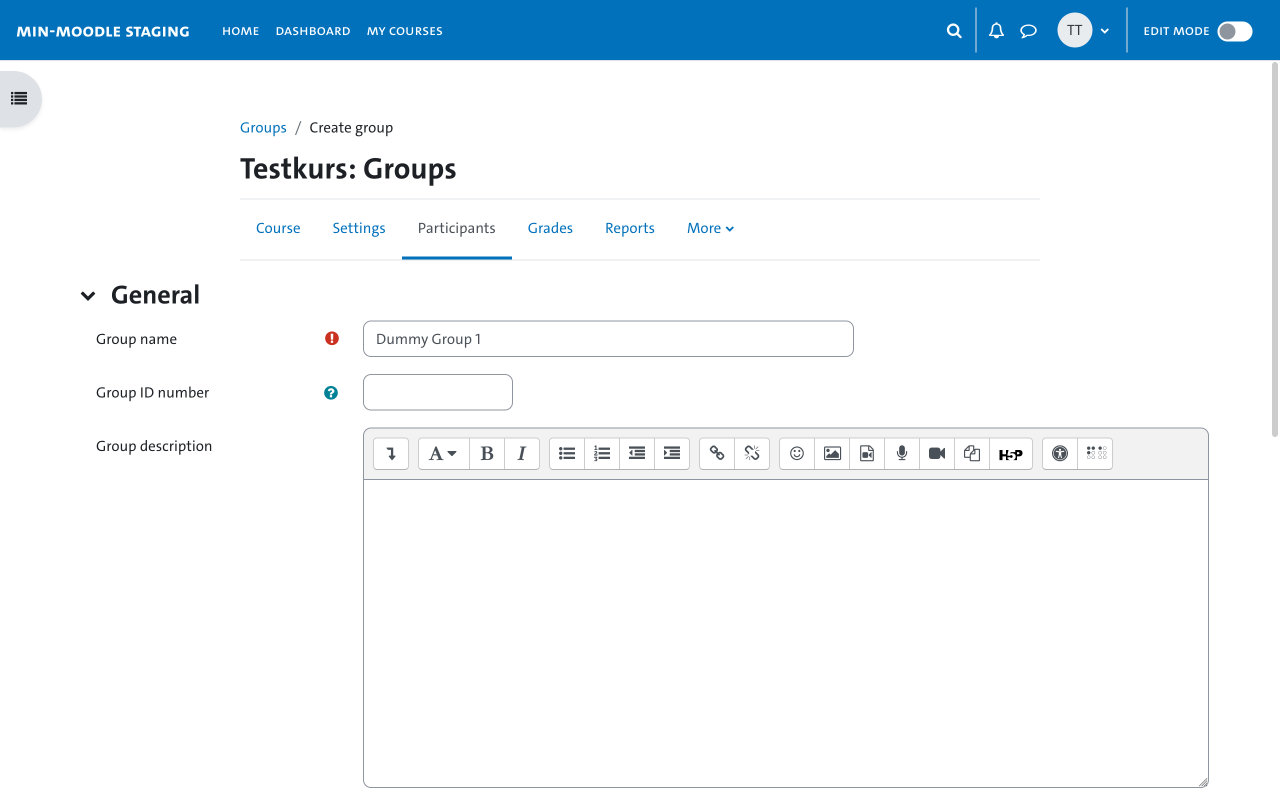Screen dimensions: 1280x800
Task: Show more editor buttons toggle
Action: (x=391, y=454)
